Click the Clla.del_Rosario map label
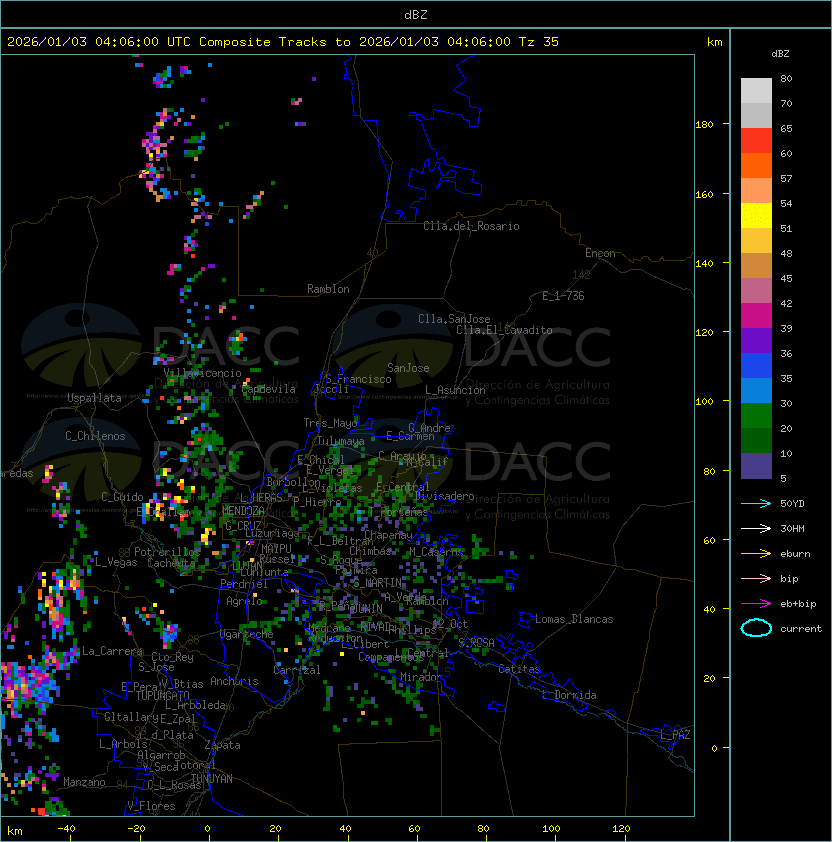Screen dimensions: 832x842 pos(471,226)
